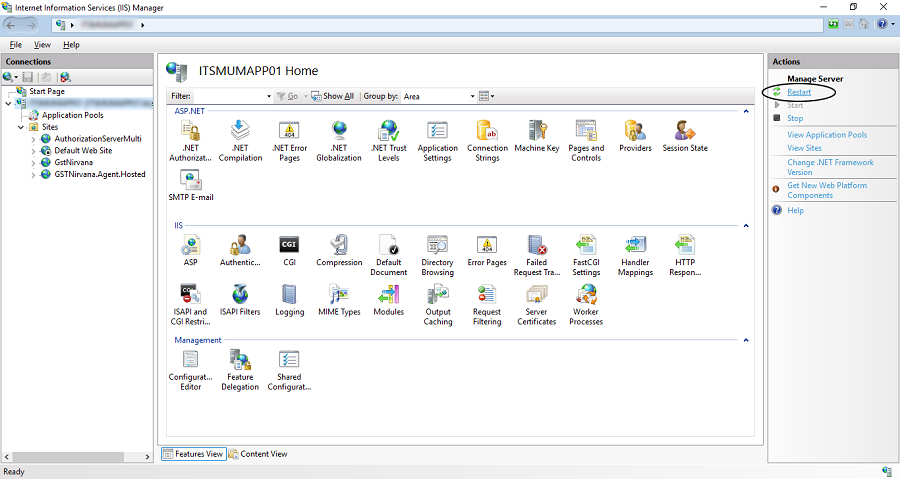Open Worker Processes feature
900x479 pixels.
(586, 305)
